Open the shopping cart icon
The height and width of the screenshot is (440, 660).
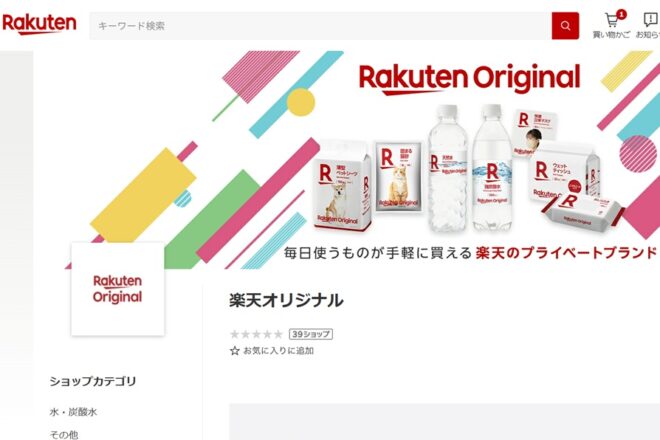(611, 20)
